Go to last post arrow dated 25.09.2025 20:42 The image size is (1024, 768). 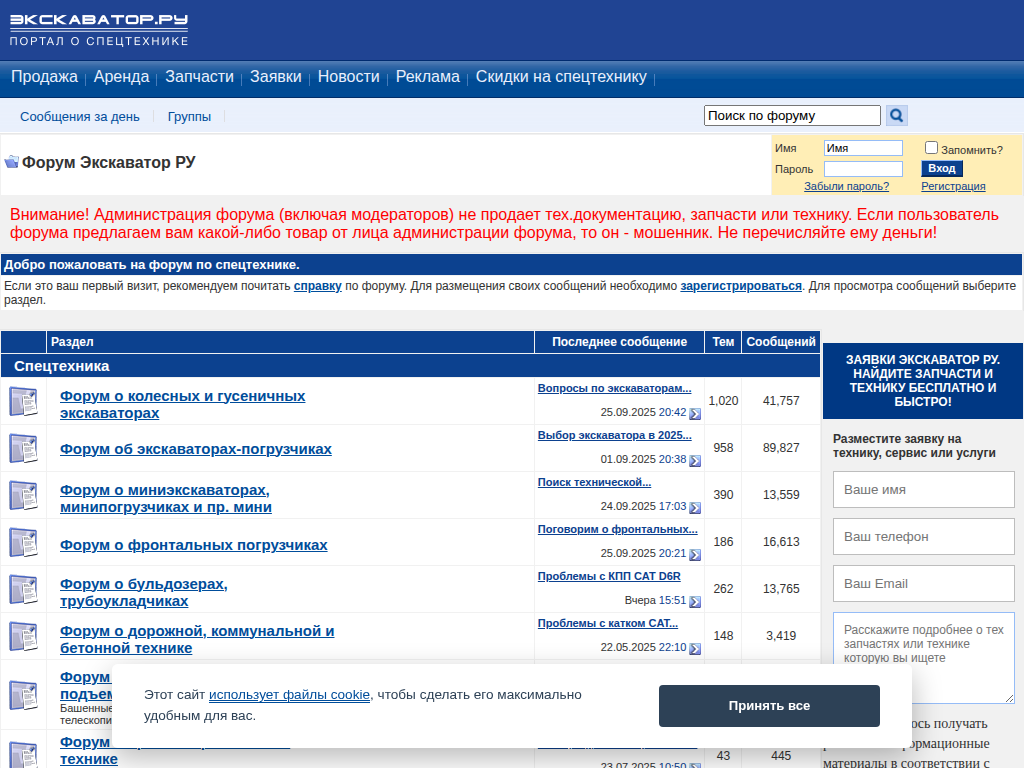coord(695,413)
